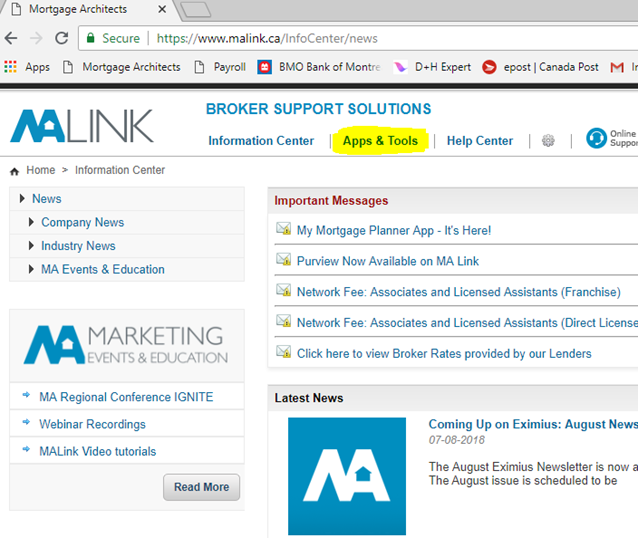
Task: Click envelope icon beside My Mortgage Planner App
Action: tap(284, 228)
